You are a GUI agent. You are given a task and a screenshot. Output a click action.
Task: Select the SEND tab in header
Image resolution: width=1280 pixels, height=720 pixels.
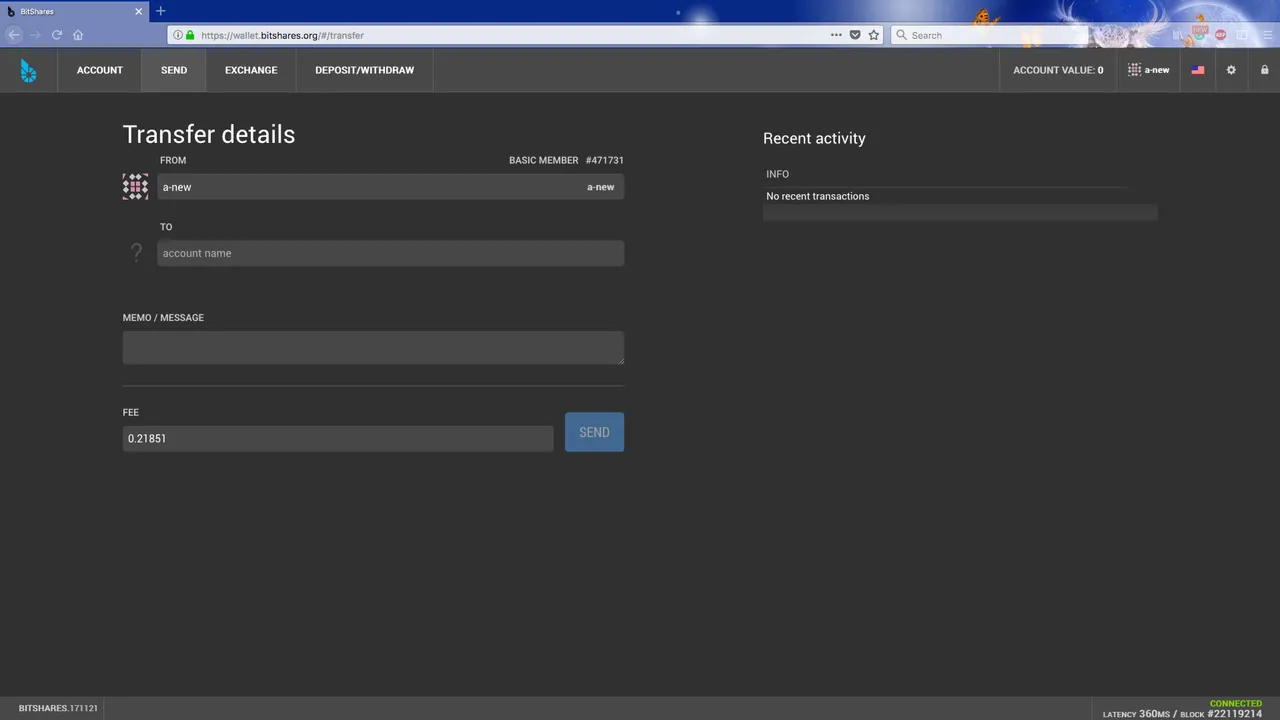pyautogui.click(x=174, y=70)
